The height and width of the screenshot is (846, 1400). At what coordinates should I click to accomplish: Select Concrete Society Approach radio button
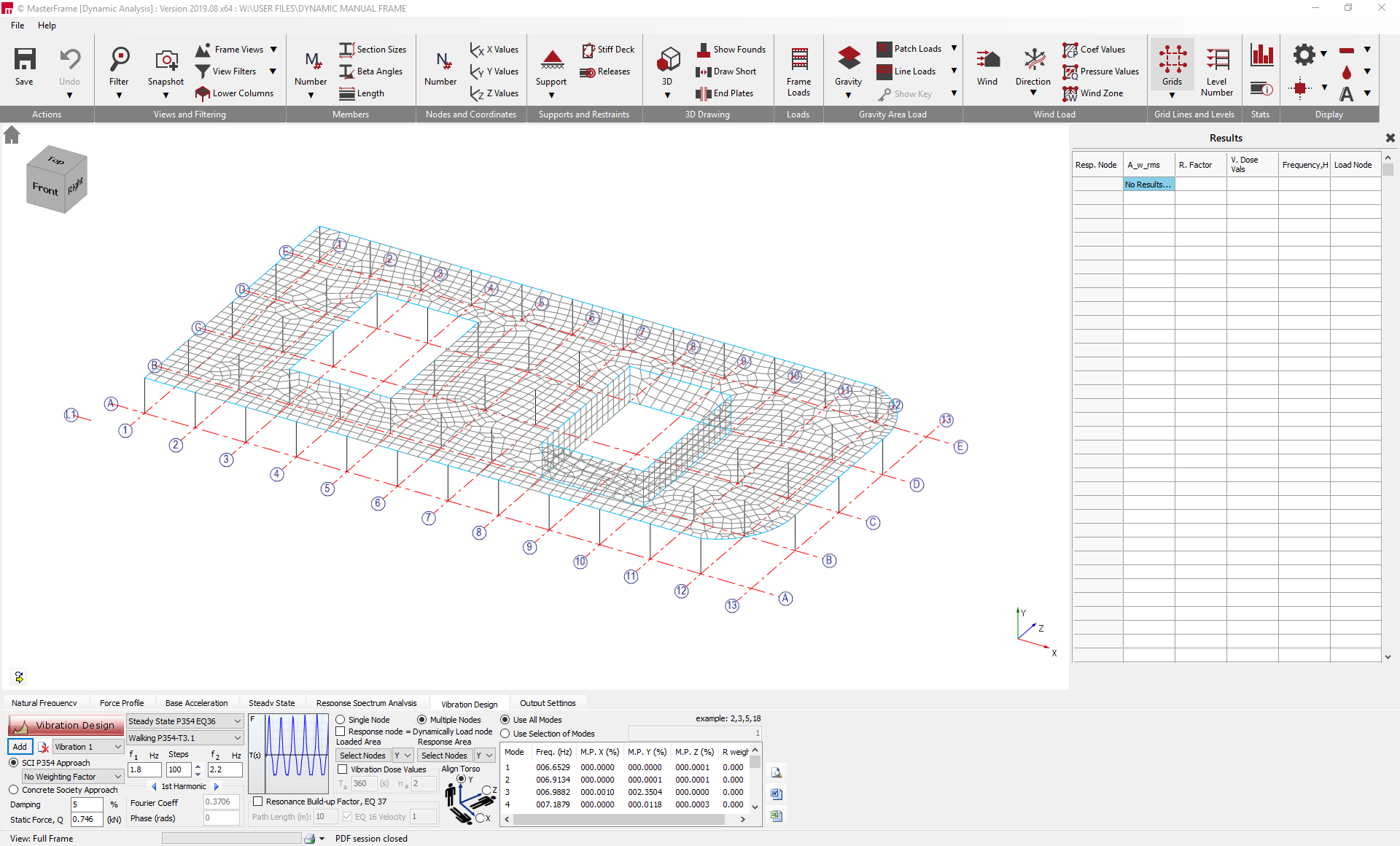tap(13, 790)
